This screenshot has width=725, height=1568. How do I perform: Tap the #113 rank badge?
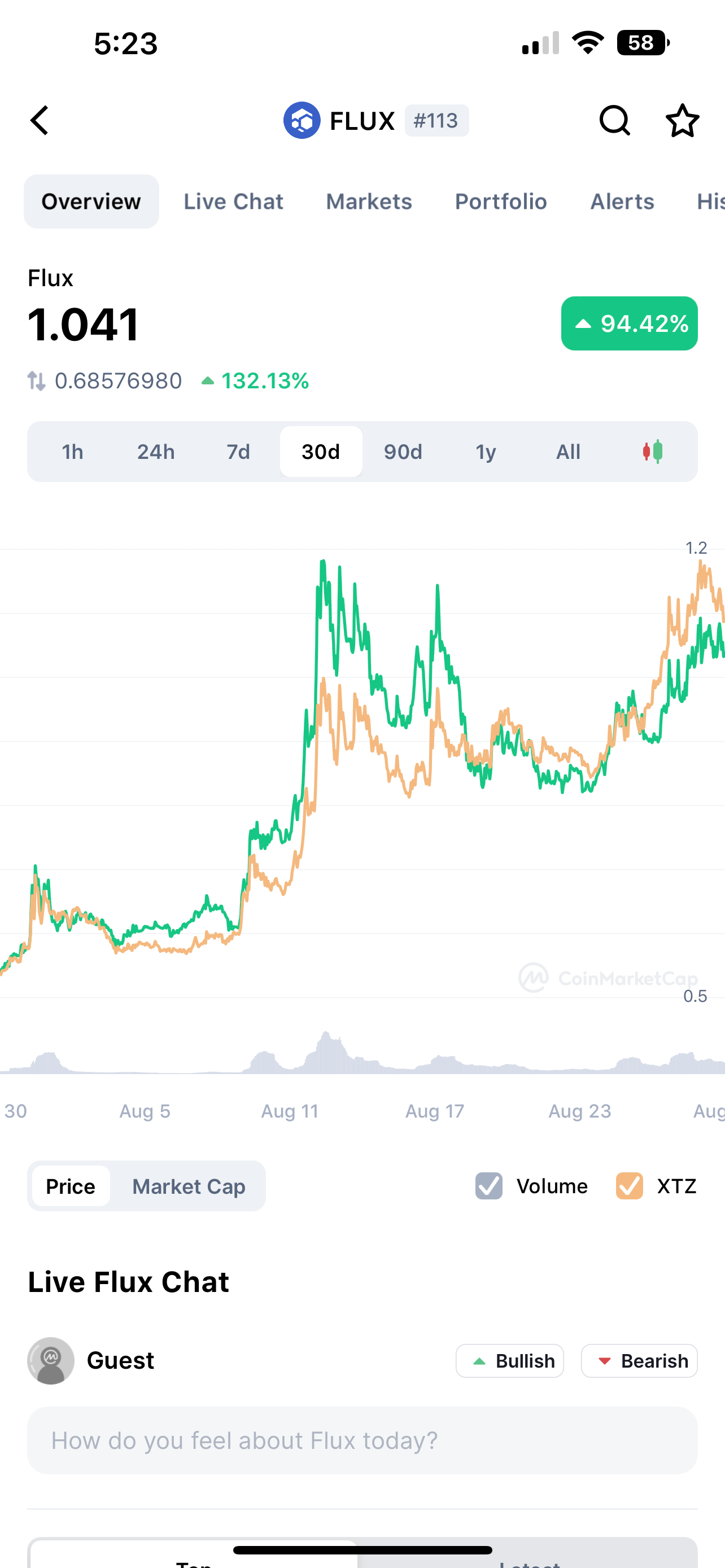pos(436,121)
